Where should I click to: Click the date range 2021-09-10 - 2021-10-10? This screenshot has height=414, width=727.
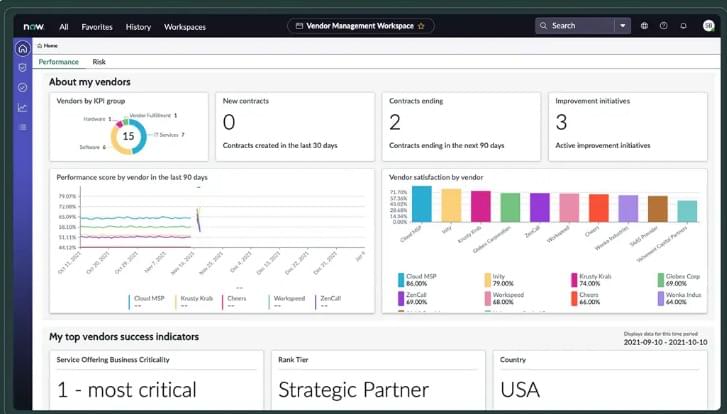665,343
